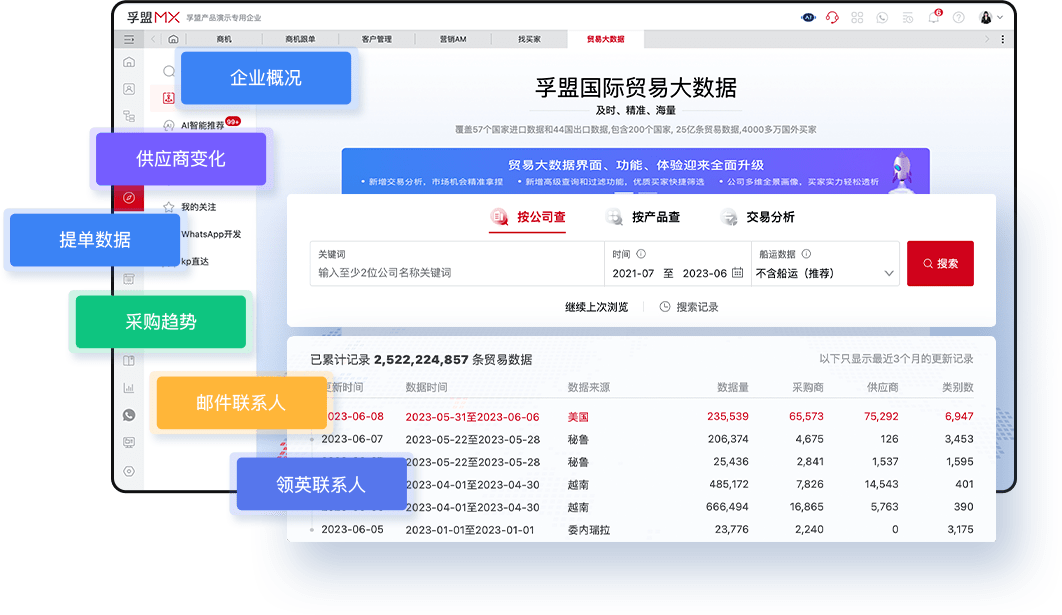This screenshot has height=615, width=1062.
Task: Switch to the 按产品查 tab
Action: [x=655, y=217]
